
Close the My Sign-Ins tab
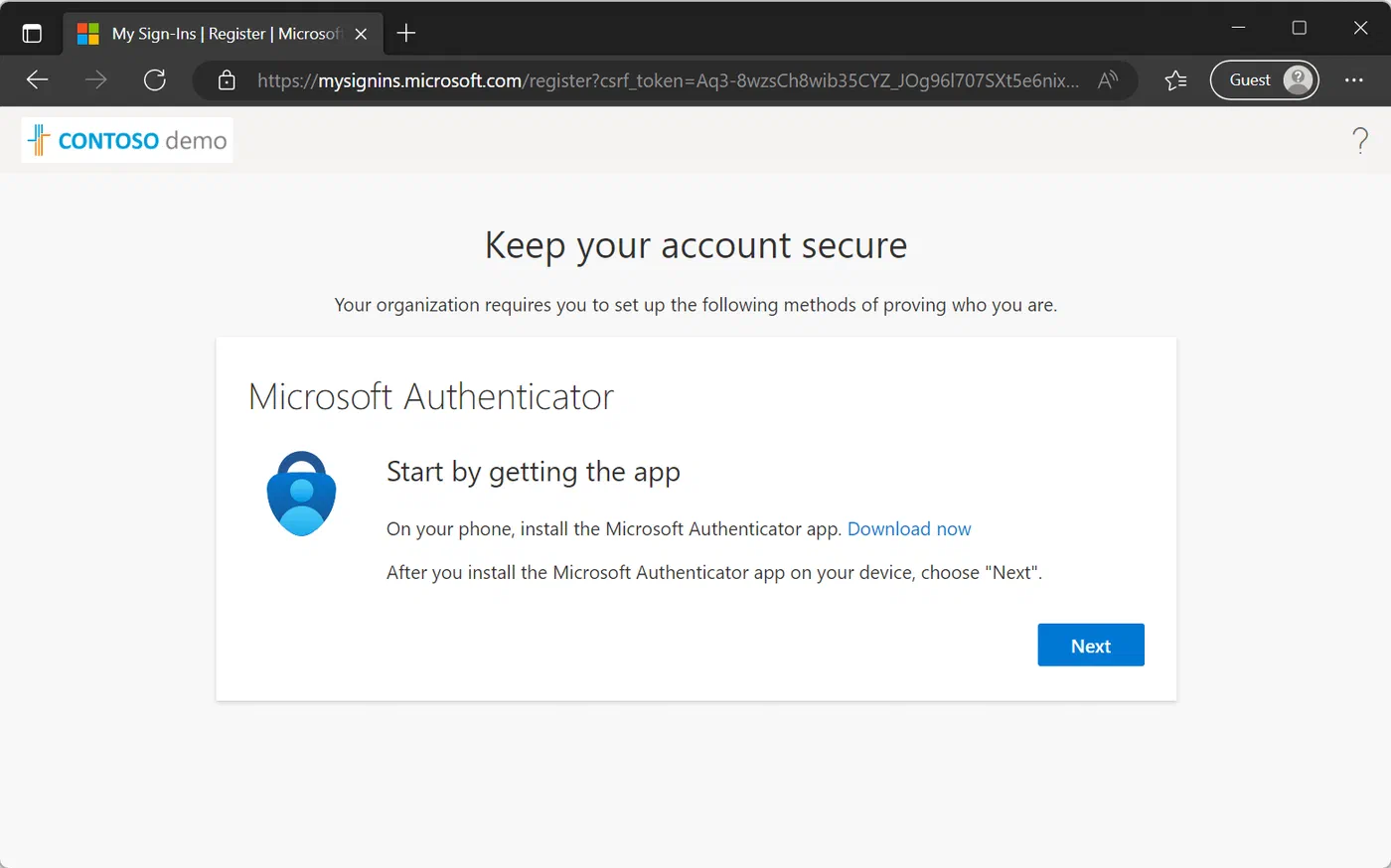tap(361, 34)
